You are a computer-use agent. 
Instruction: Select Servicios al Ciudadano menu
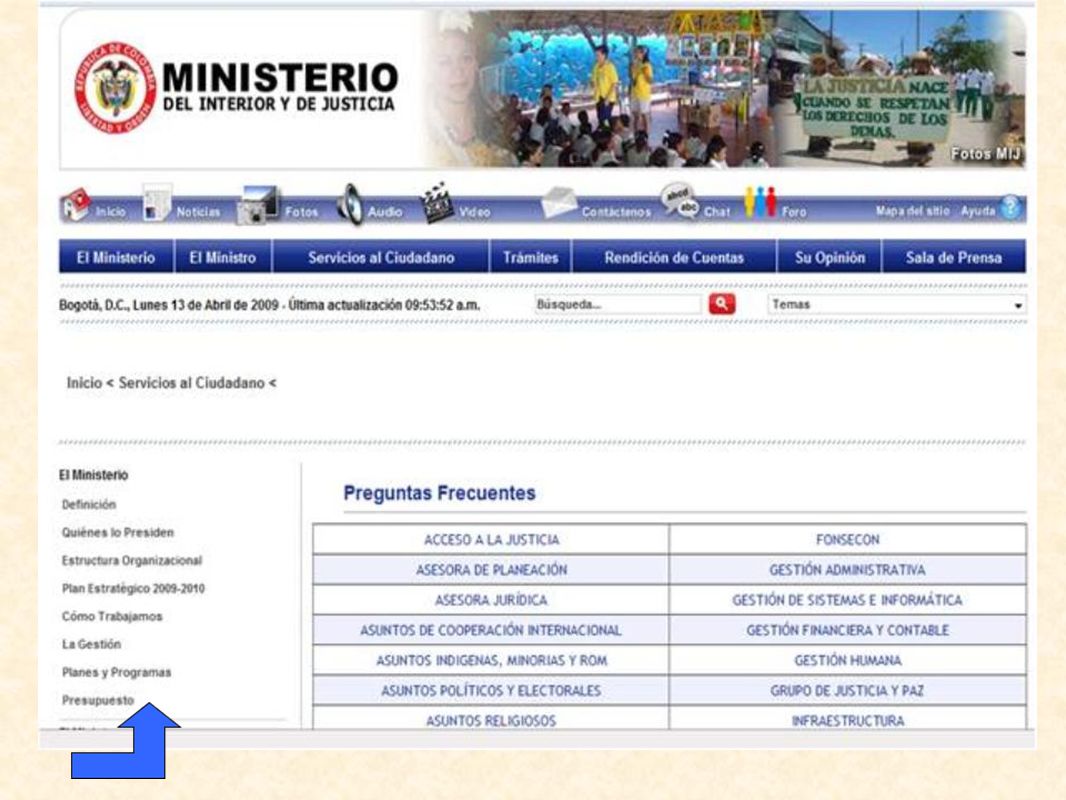coord(381,258)
